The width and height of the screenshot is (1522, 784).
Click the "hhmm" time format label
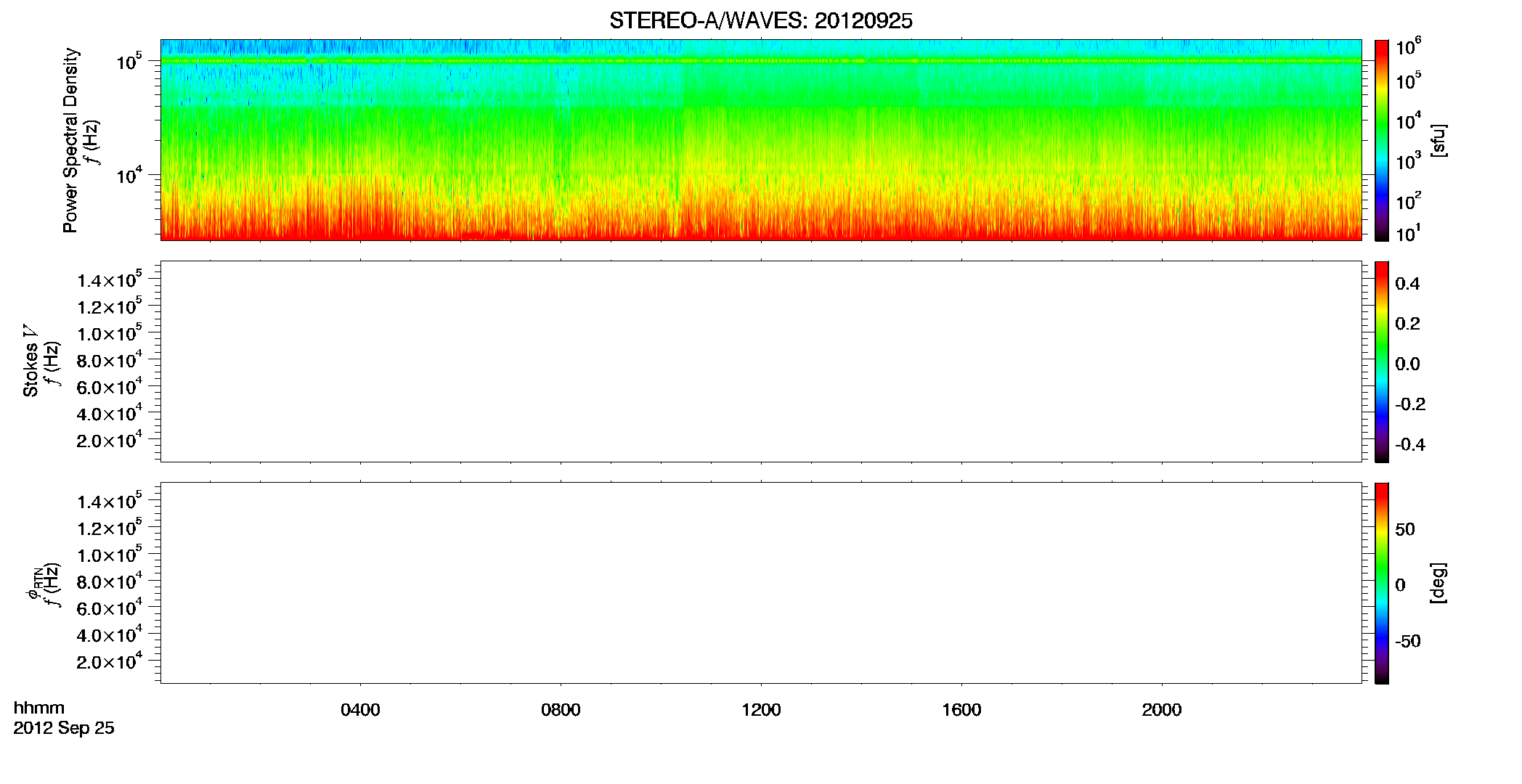39,708
